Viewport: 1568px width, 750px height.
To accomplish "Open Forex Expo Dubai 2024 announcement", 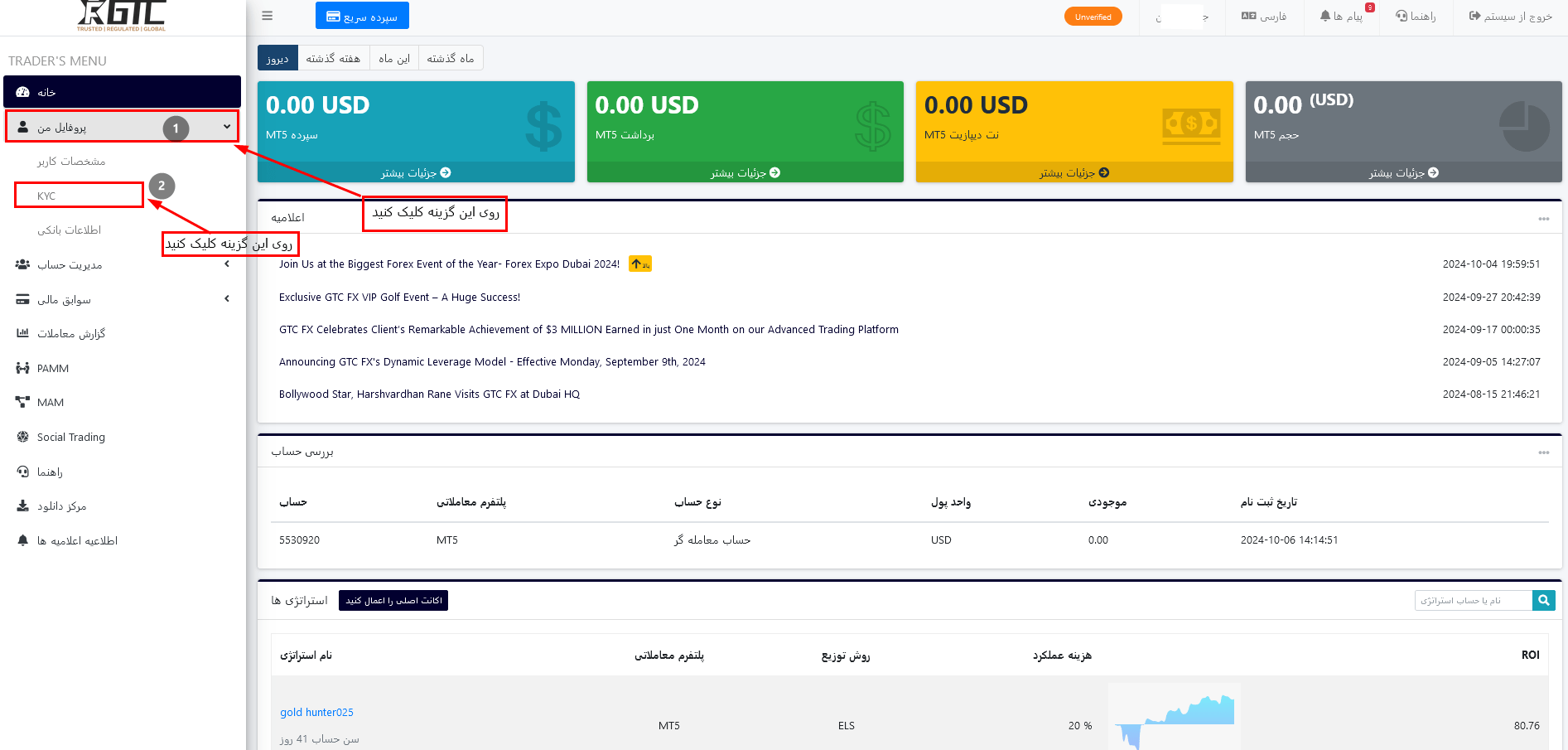I will (x=449, y=264).
